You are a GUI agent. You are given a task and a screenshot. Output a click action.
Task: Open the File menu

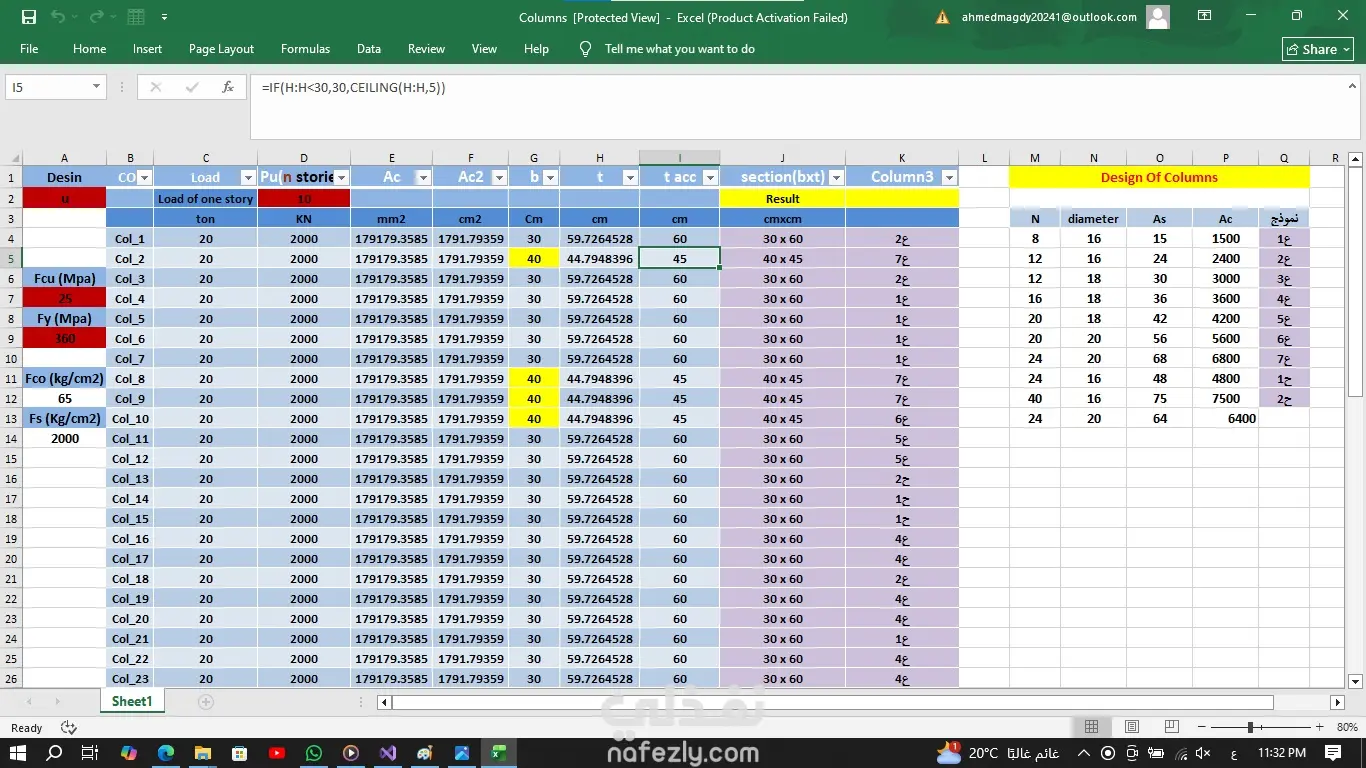click(29, 49)
